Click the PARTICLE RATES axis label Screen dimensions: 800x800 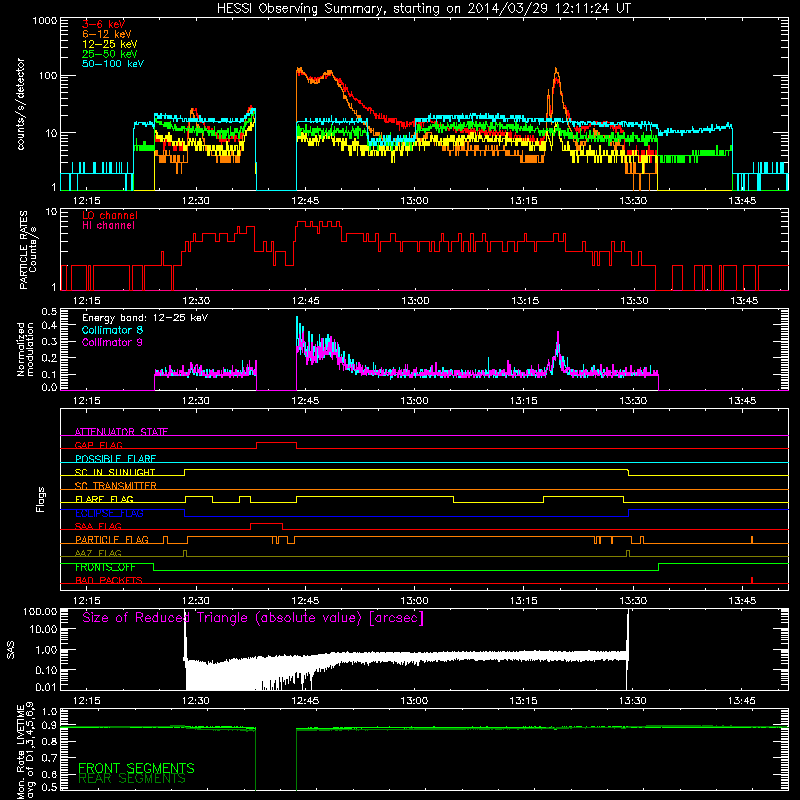[28, 250]
